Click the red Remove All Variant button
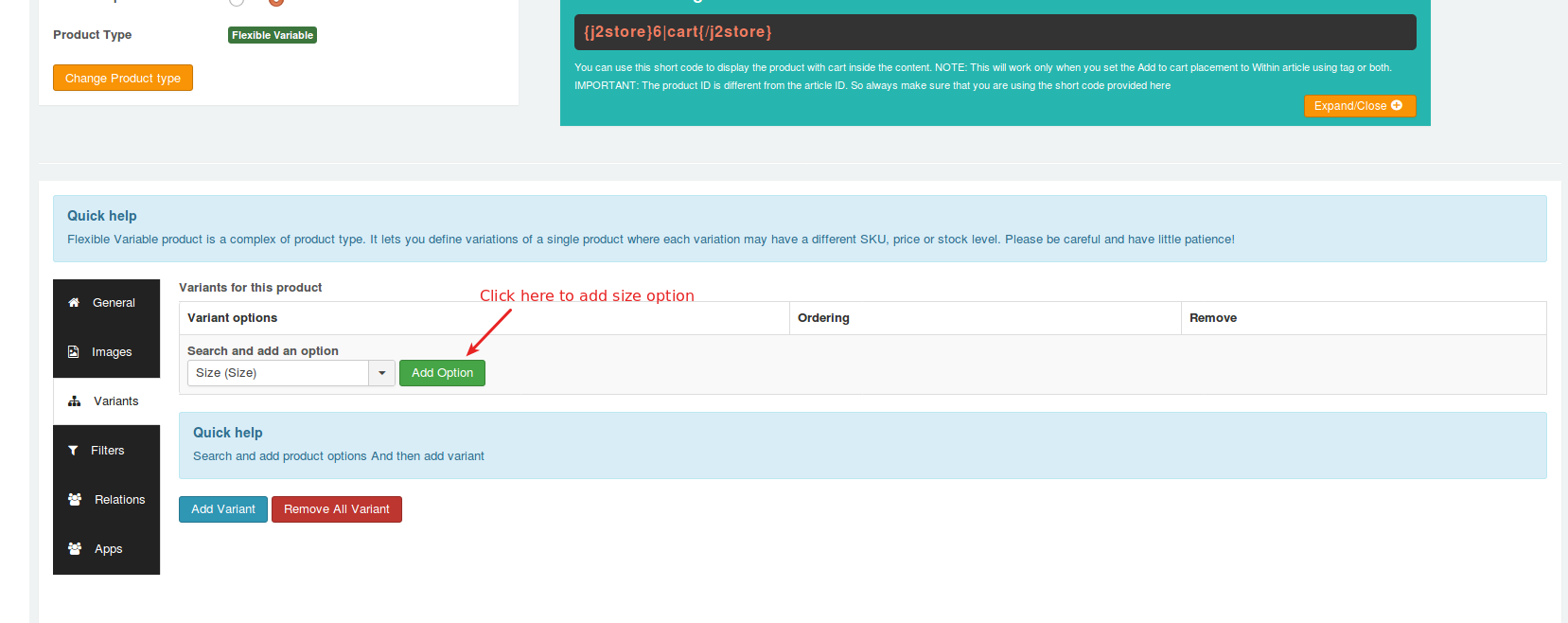 click(x=336, y=509)
